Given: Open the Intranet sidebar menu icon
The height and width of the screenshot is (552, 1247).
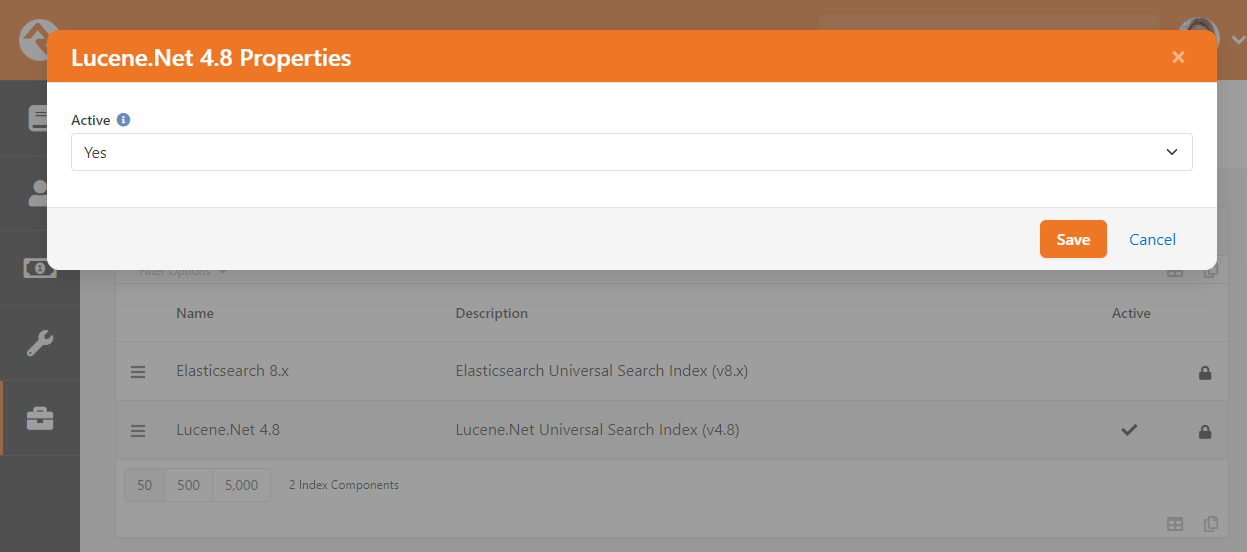Looking at the screenshot, I should pos(40,118).
